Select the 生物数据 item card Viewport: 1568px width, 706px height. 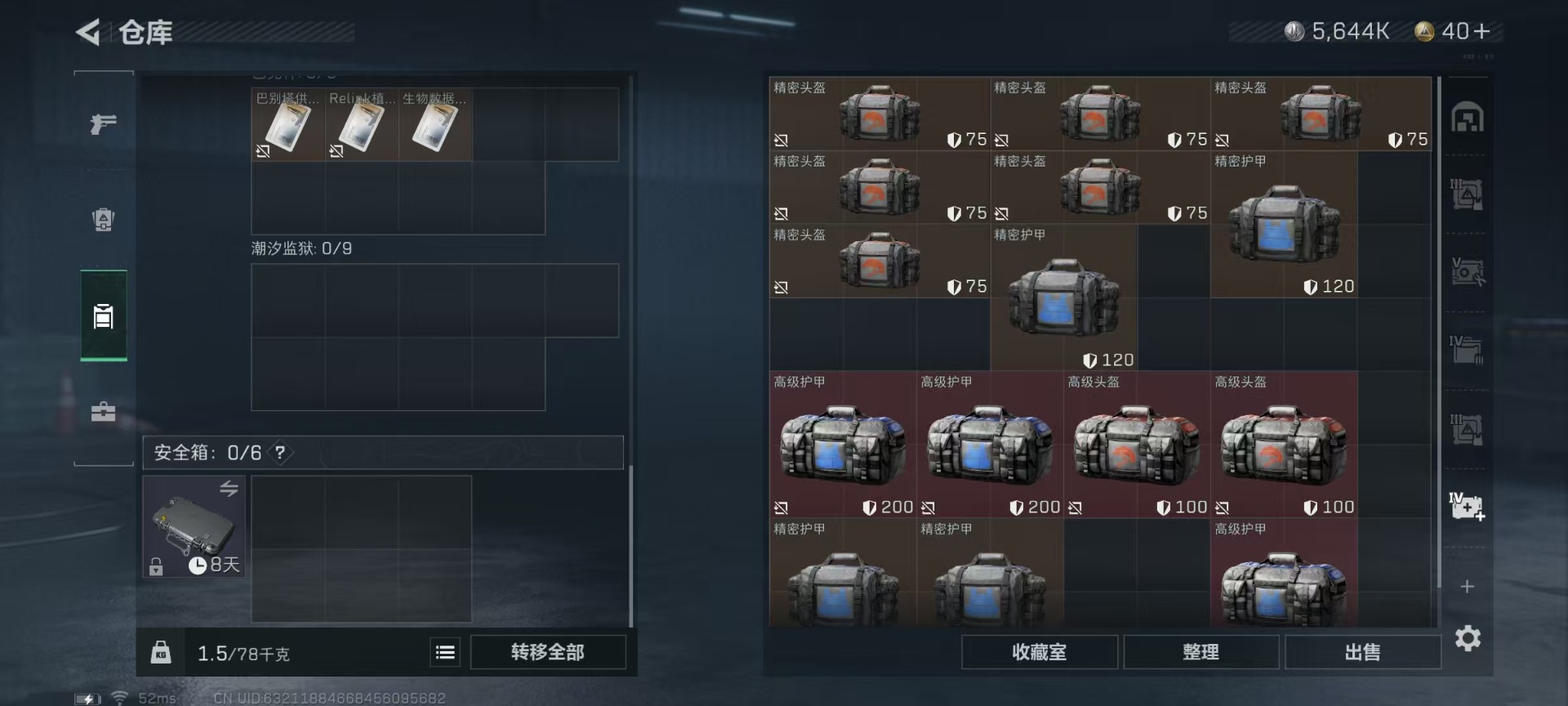coord(435,124)
